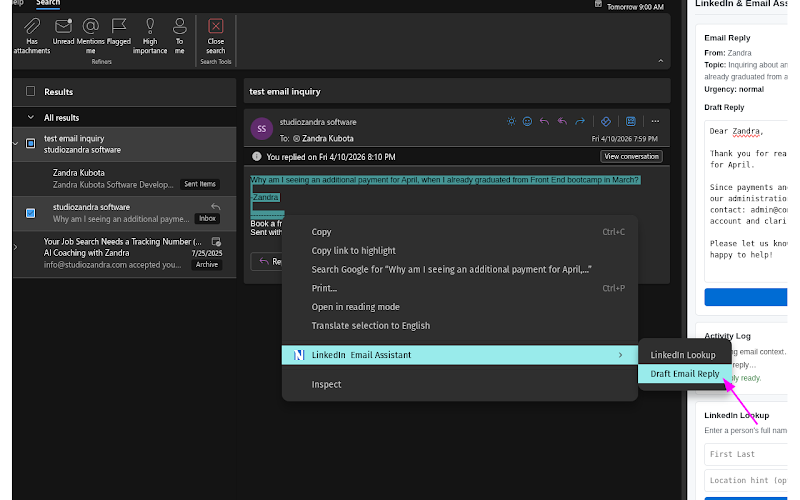Open LinkedIn Email Assistant submenu arrow
This screenshot has width=800, height=500.
coord(620,355)
